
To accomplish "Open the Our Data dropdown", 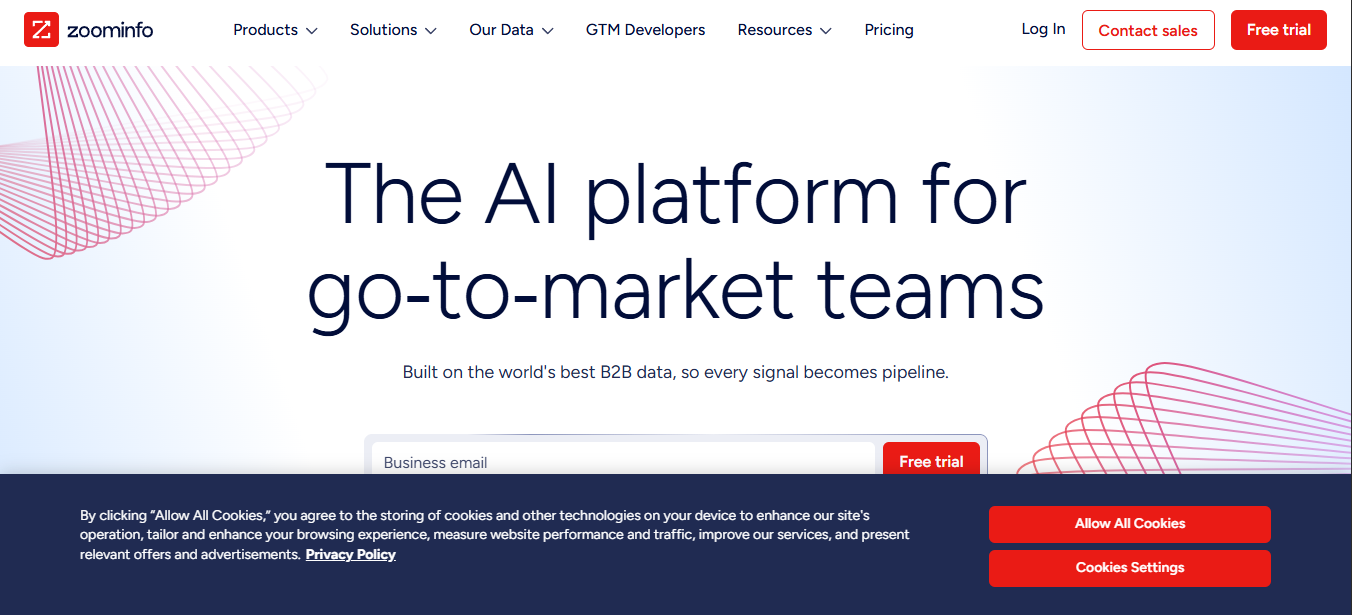I will 511,30.
